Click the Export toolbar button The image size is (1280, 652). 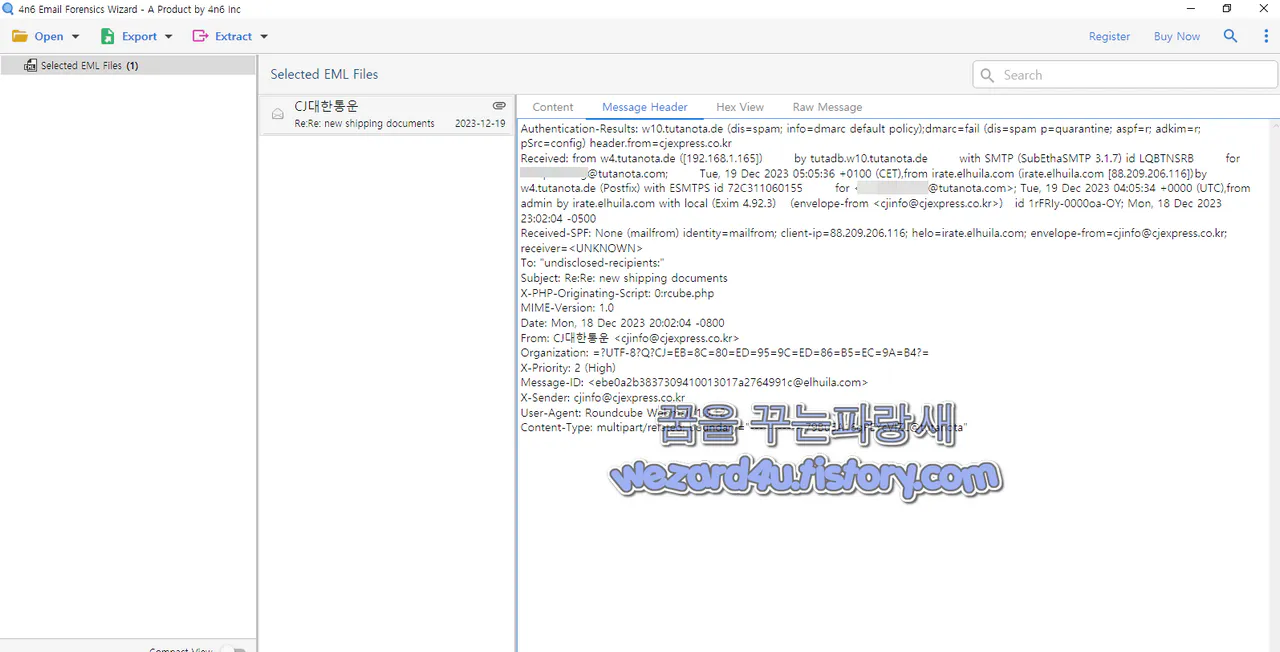(136, 36)
